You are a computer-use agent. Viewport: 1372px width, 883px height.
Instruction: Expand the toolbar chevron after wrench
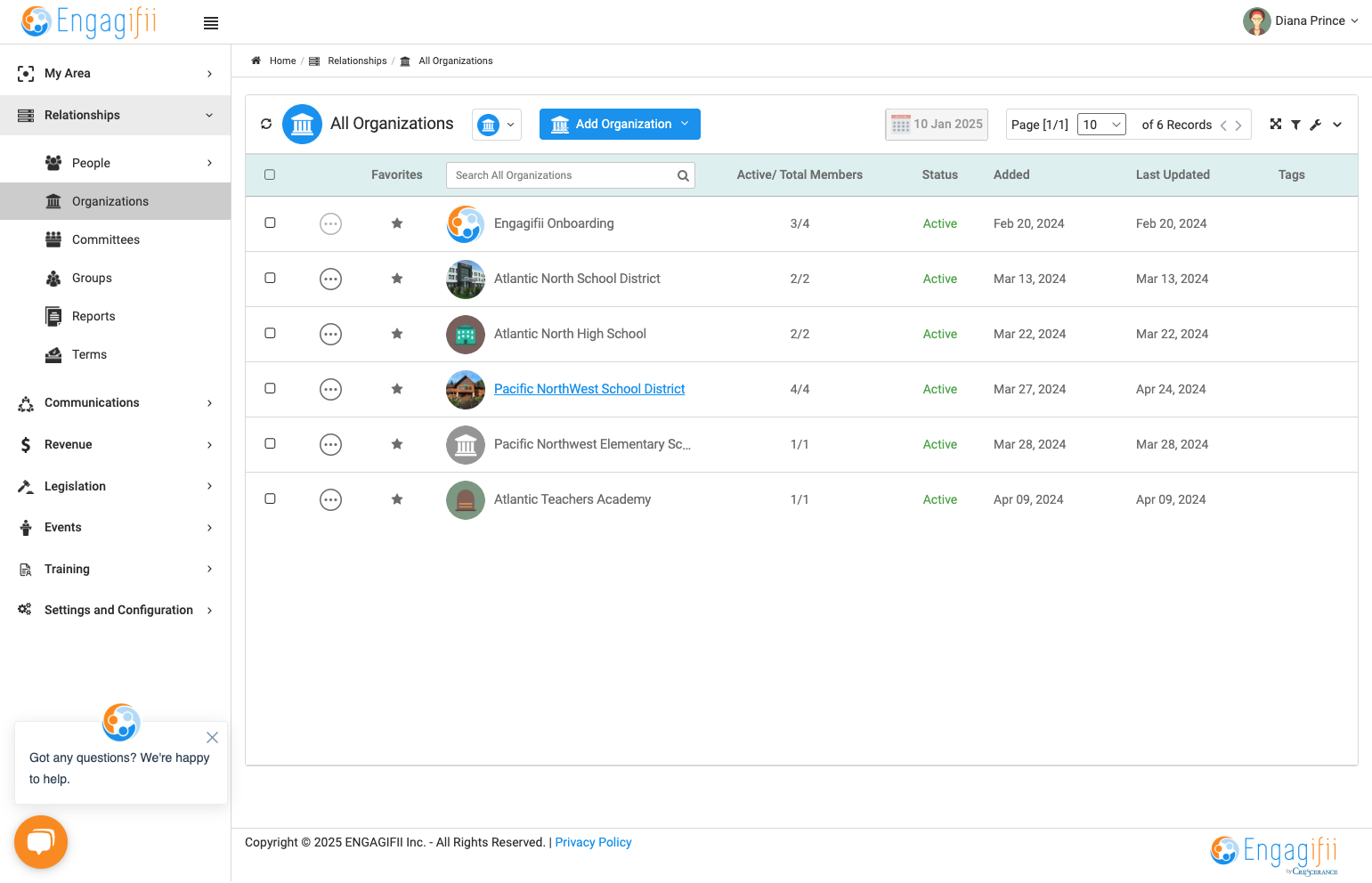coord(1337,125)
